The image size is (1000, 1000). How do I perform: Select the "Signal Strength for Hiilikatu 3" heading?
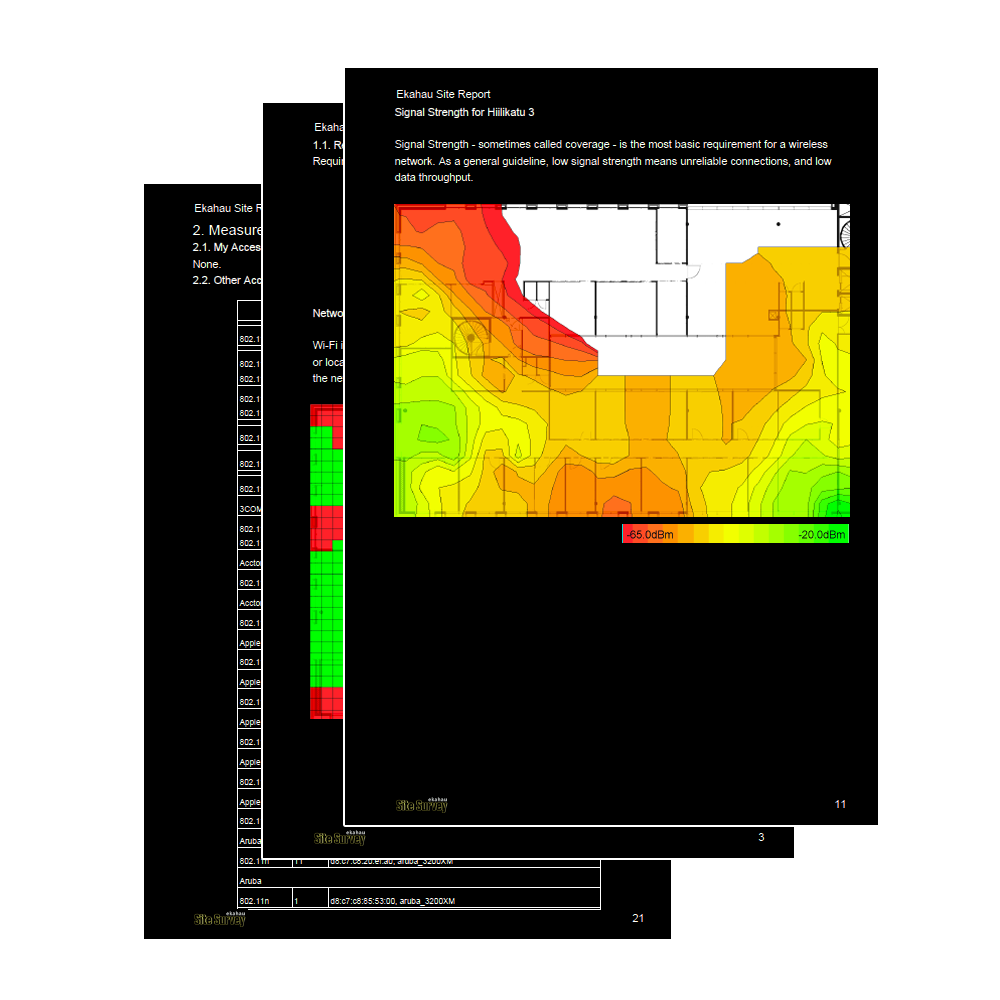pos(464,112)
